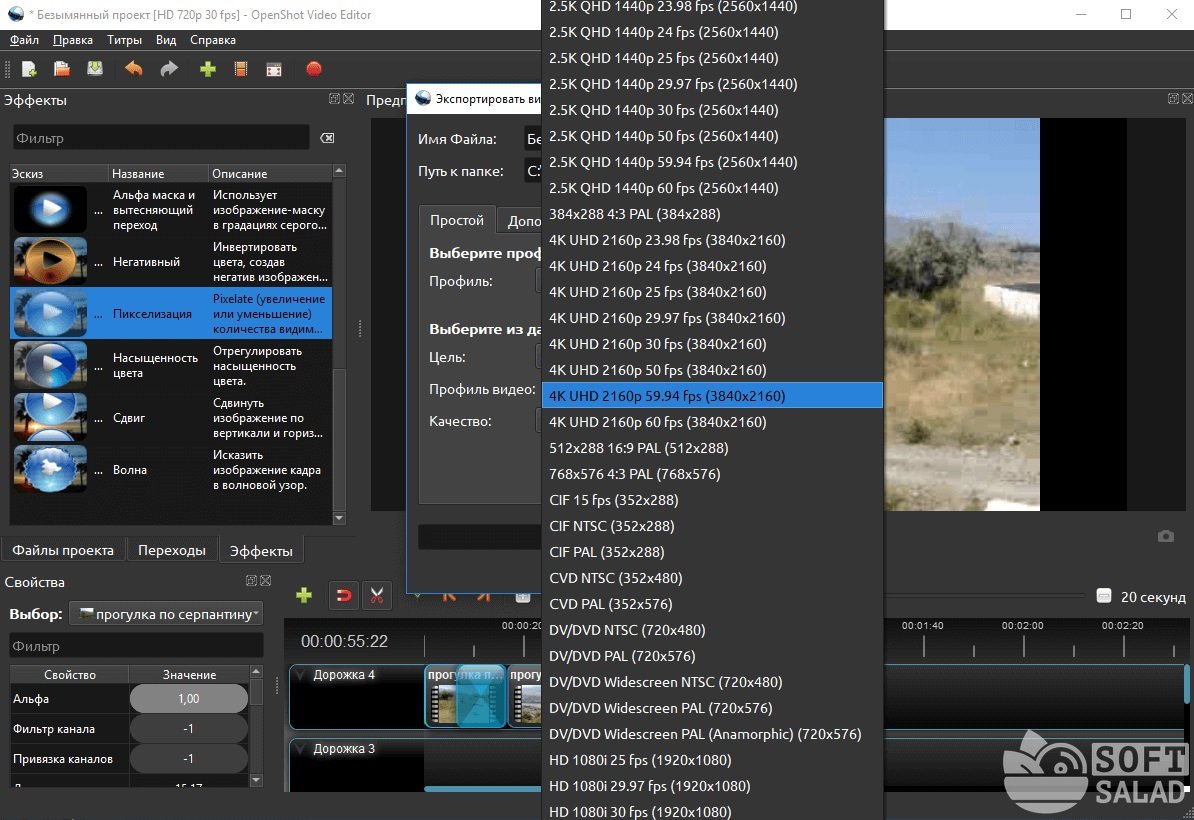Viewport: 1194px width, 820px height.
Task: Clear the effects filter field
Action: (x=327, y=138)
